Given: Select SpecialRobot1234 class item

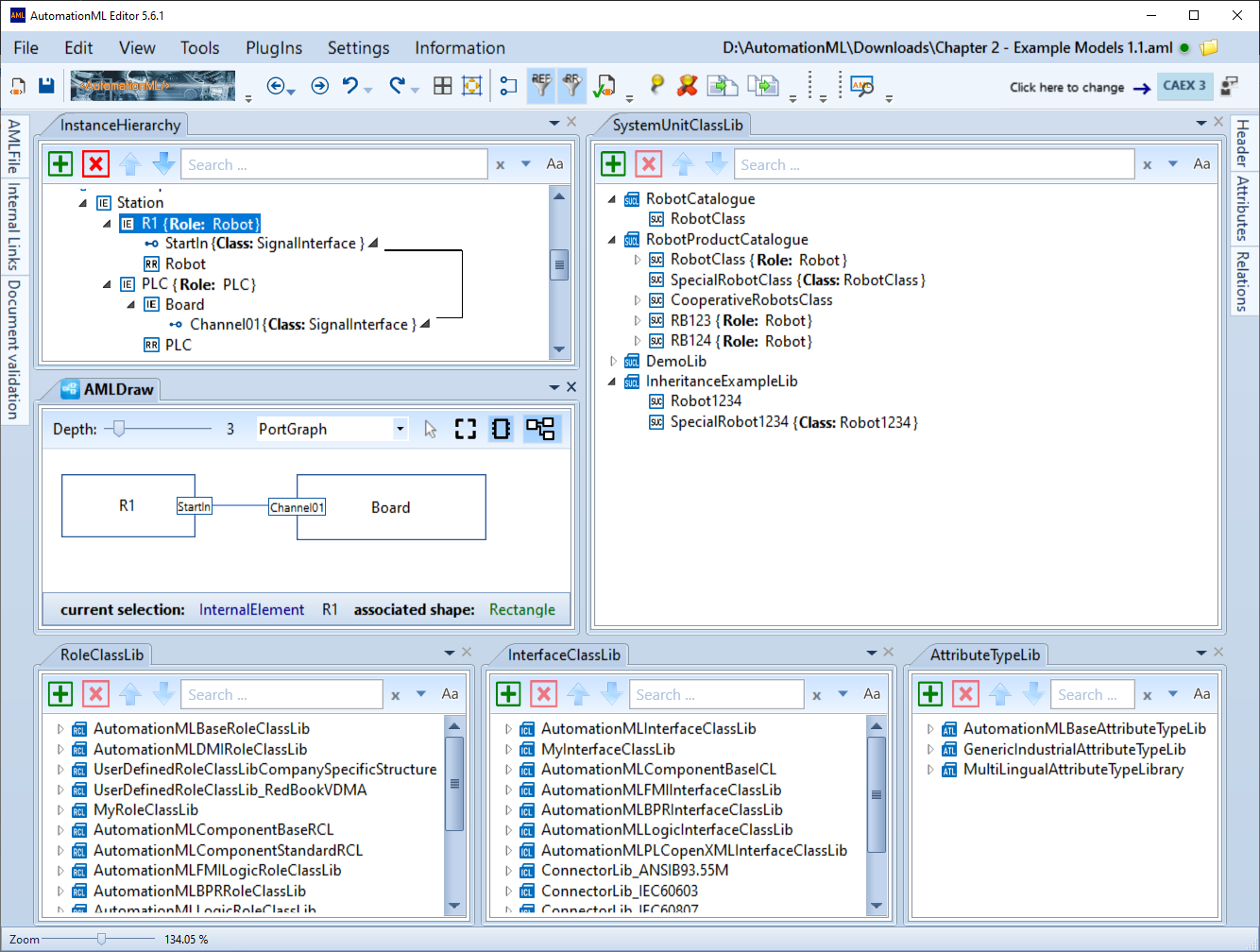Looking at the screenshot, I should click(x=783, y=422).
